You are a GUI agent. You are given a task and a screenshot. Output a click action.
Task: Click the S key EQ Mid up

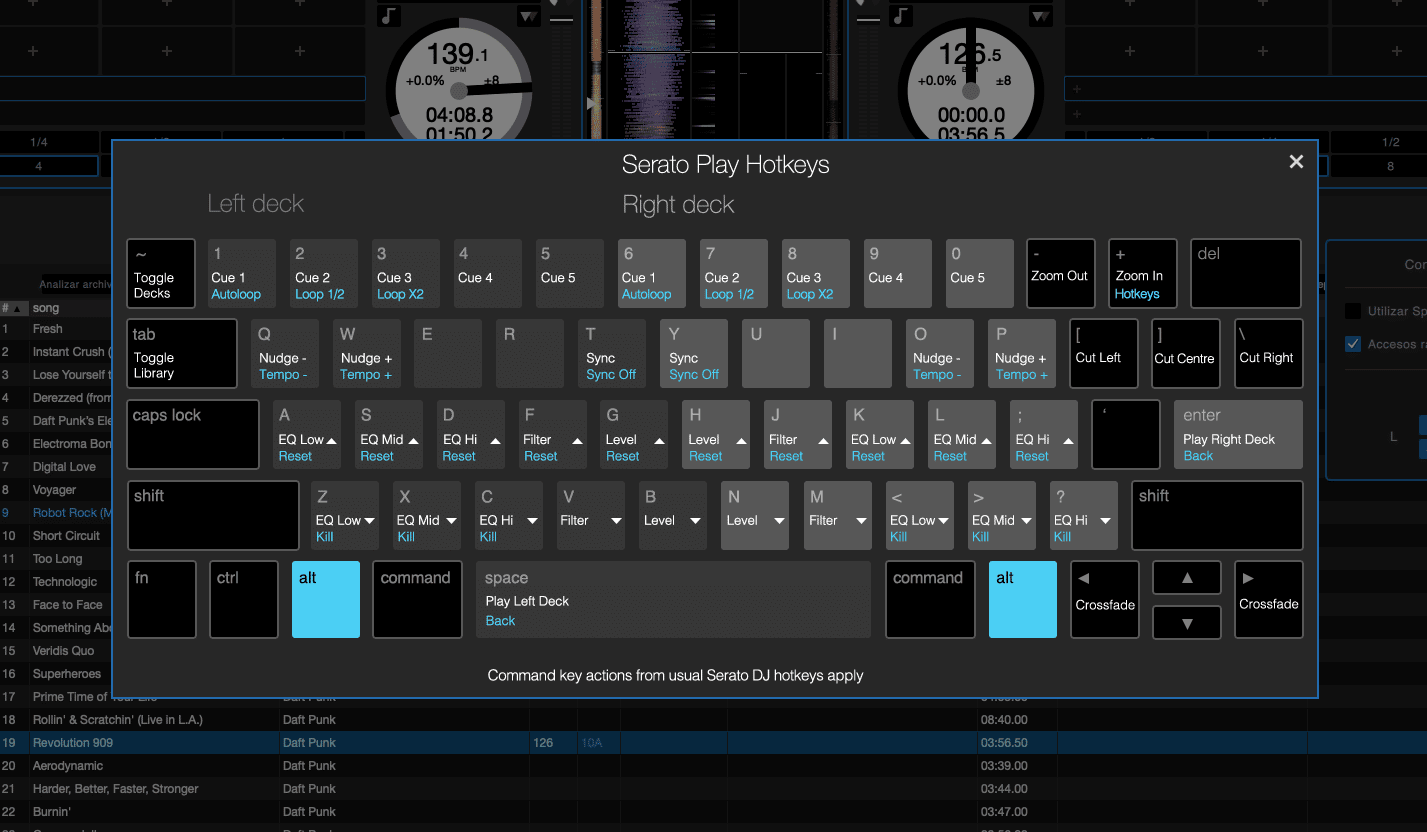tap(389, 435)
